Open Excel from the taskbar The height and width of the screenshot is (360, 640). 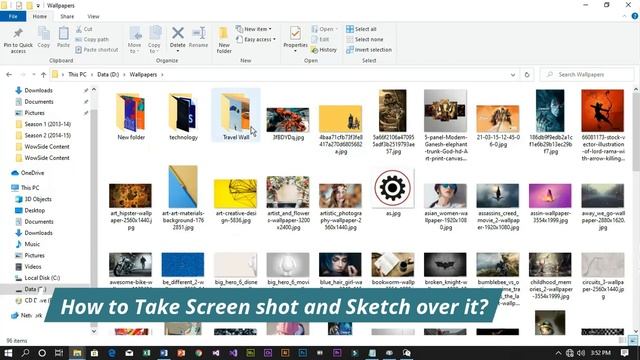pos(147,353)
